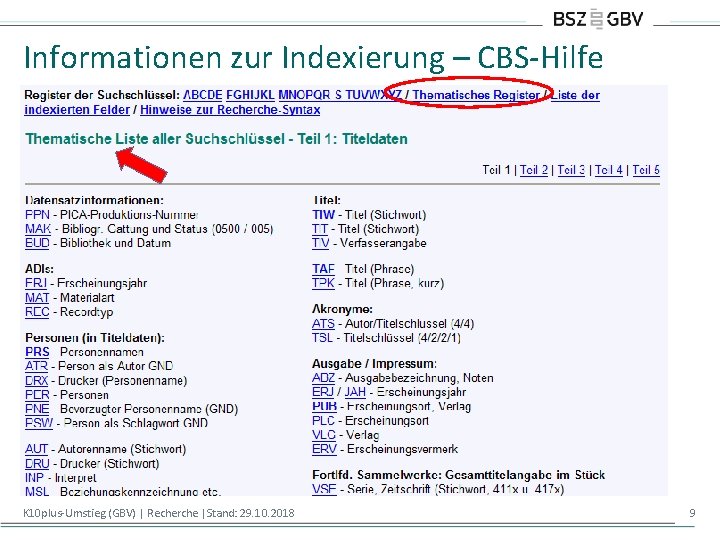720x540 pixels.
Task: Click the Datensatzinformationen section heading
Action: click(x=94, y=200)
